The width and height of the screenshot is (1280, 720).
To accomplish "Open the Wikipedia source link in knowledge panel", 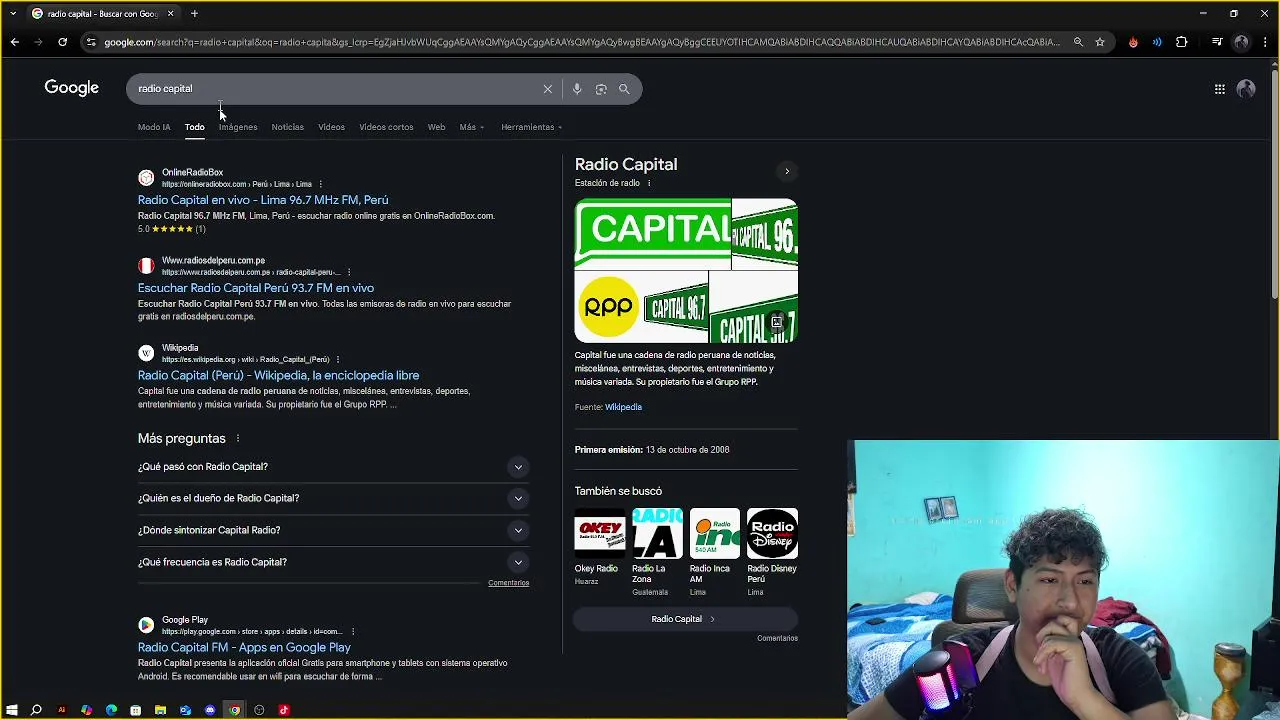I will coord(623,407).
